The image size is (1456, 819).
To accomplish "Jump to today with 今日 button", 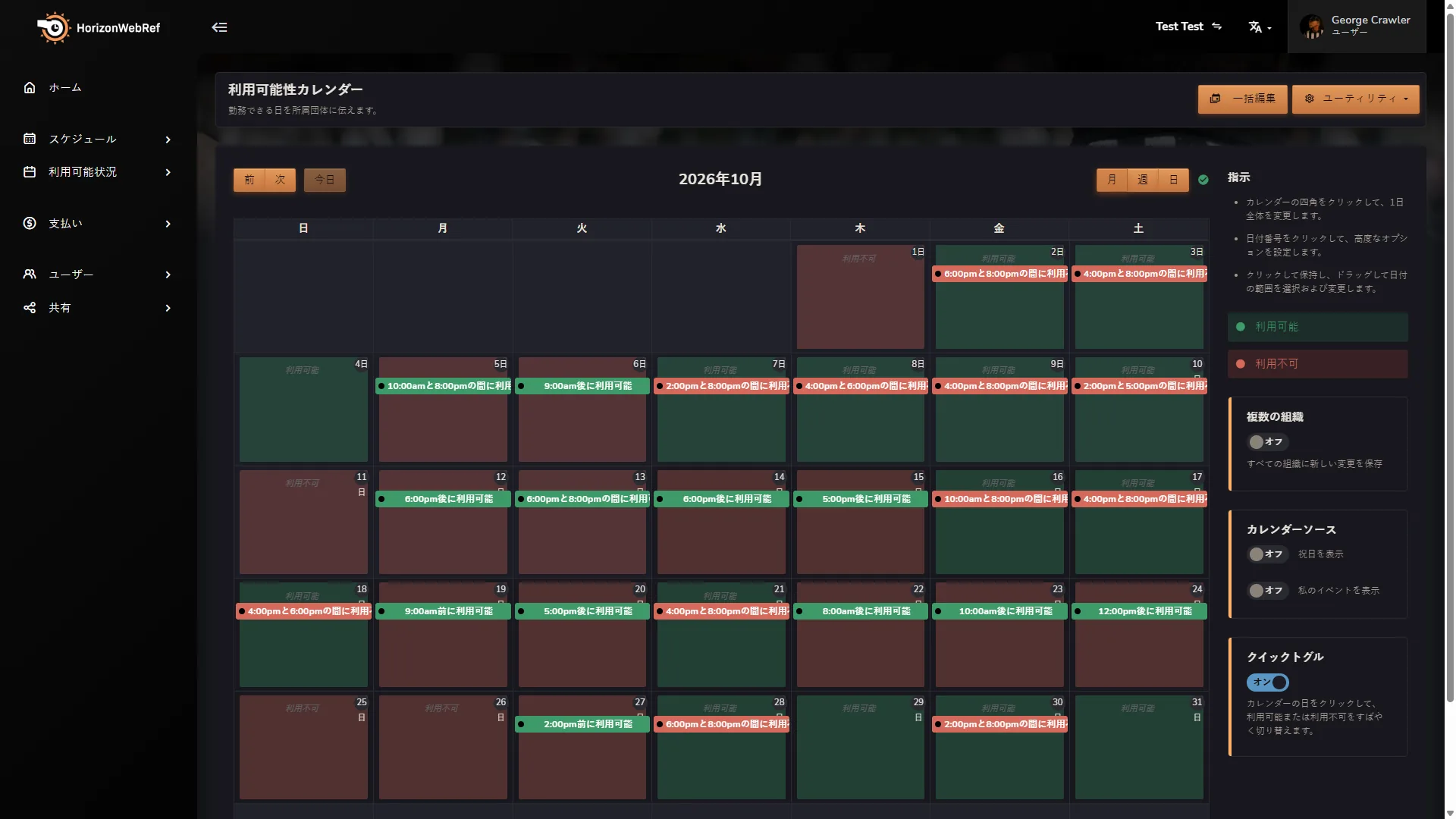I will pos(325,180).
